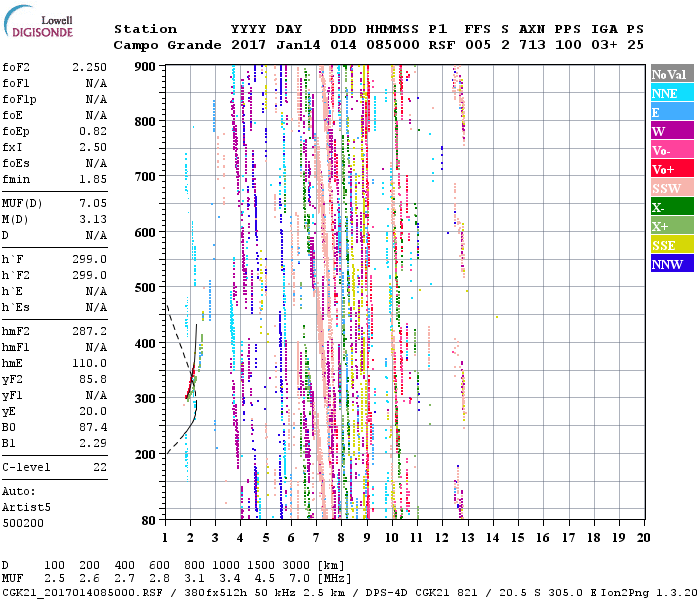Viewport: 700px width, 600px height.
Task: Select the NNW blue legend swatch
Action: [x=672, y=264]
